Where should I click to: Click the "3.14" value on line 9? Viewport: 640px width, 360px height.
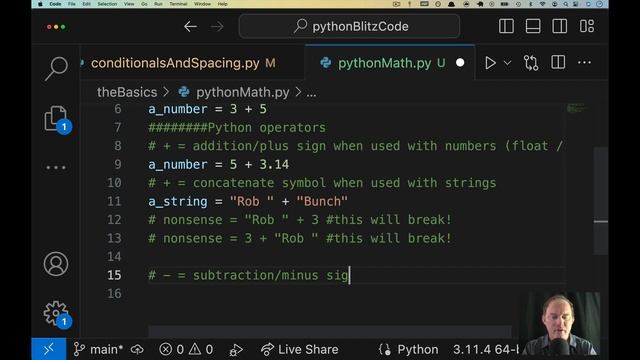tap(274, 164)
